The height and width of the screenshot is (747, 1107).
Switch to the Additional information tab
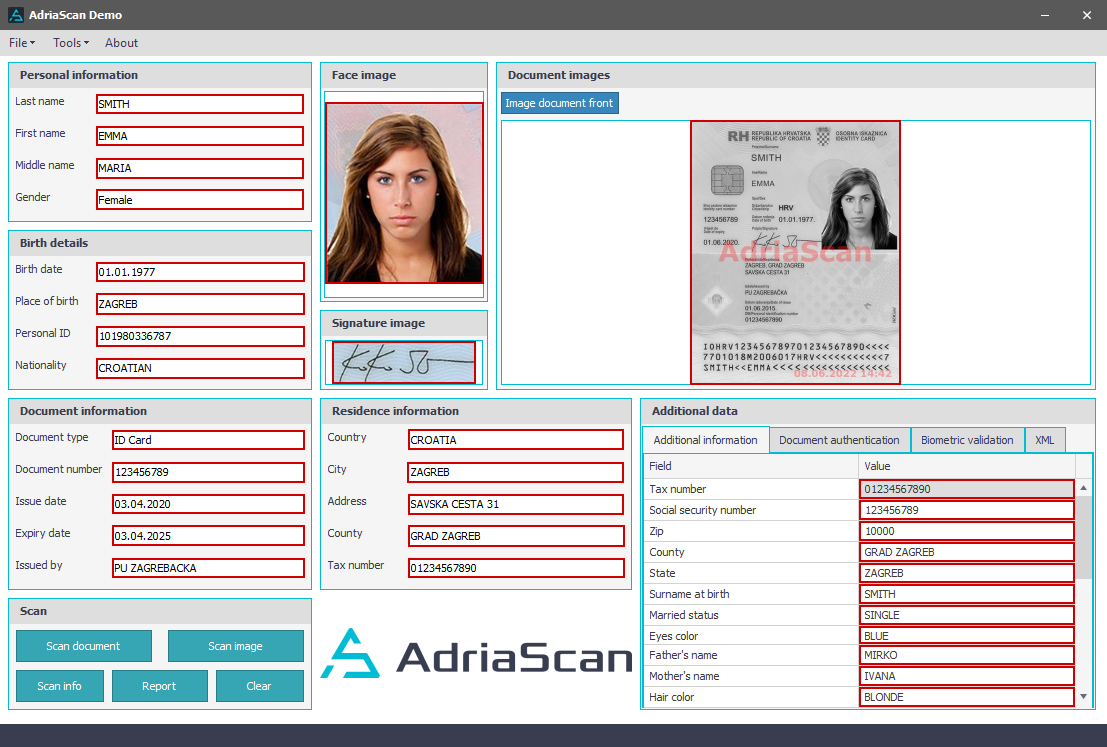click(x=705, y=440)
